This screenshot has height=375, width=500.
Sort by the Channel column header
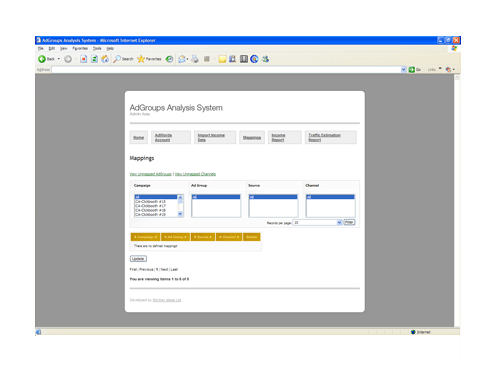pyautogui.click(x=229, y=237)
